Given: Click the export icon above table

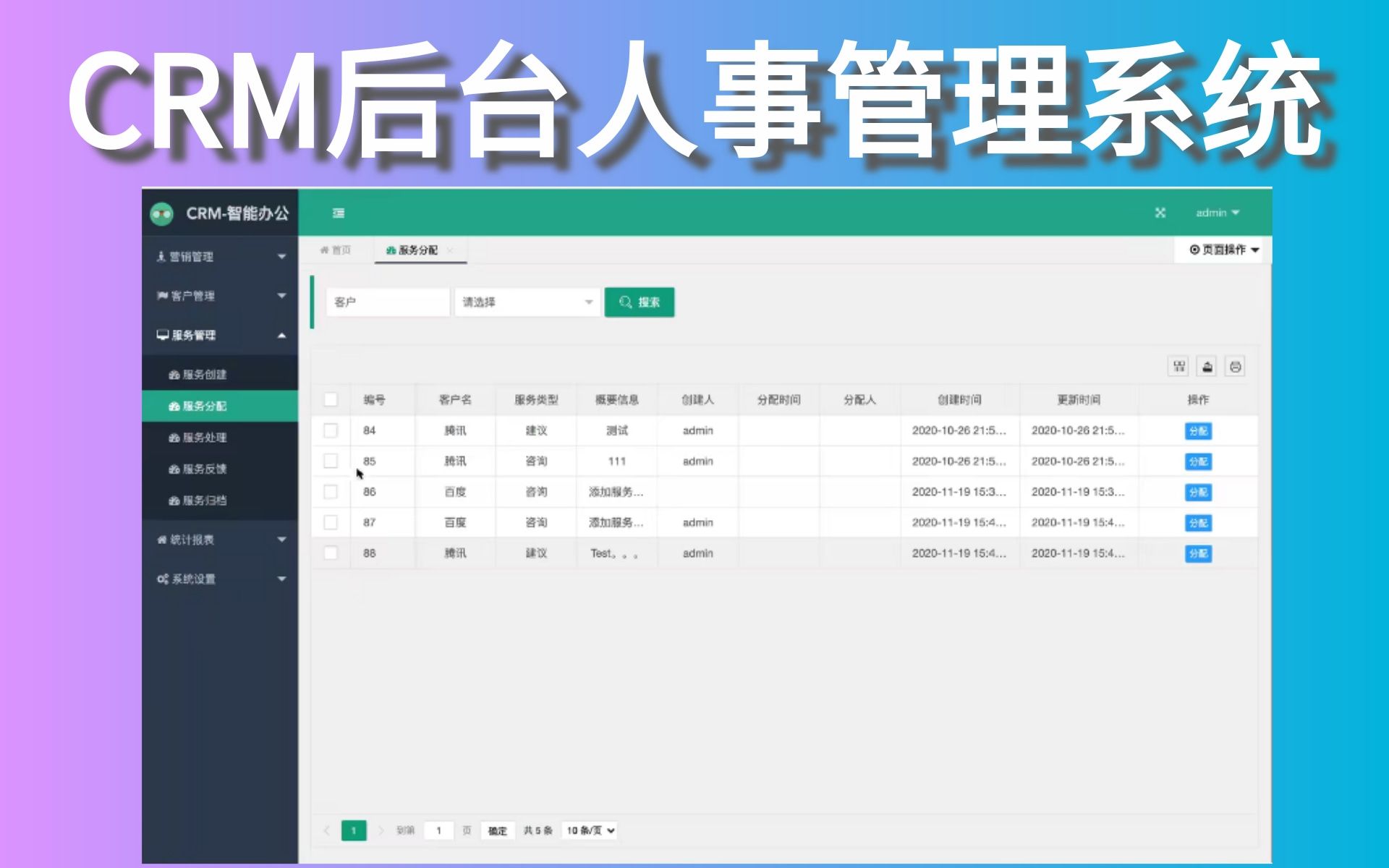Looking at the screenshot, I should click(x=1207, y=367).
